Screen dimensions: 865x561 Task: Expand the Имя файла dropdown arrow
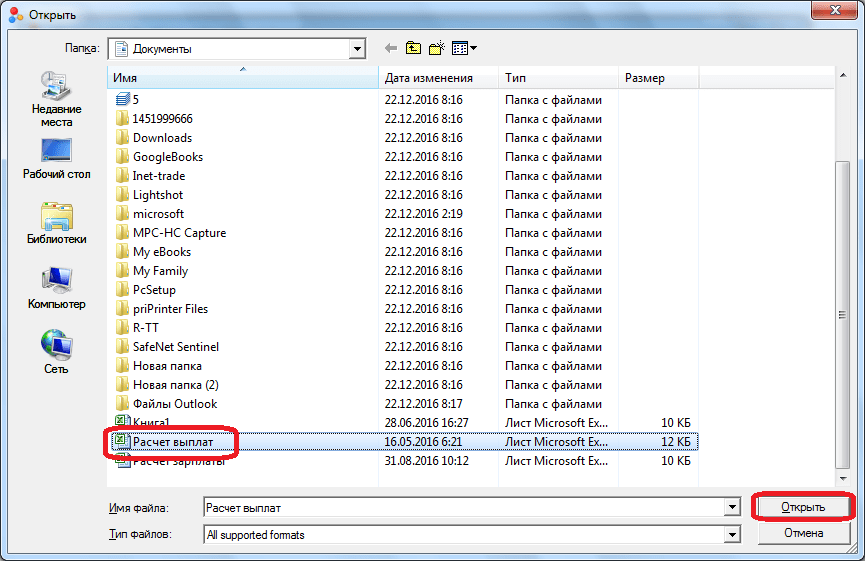(x=732, y=508)
